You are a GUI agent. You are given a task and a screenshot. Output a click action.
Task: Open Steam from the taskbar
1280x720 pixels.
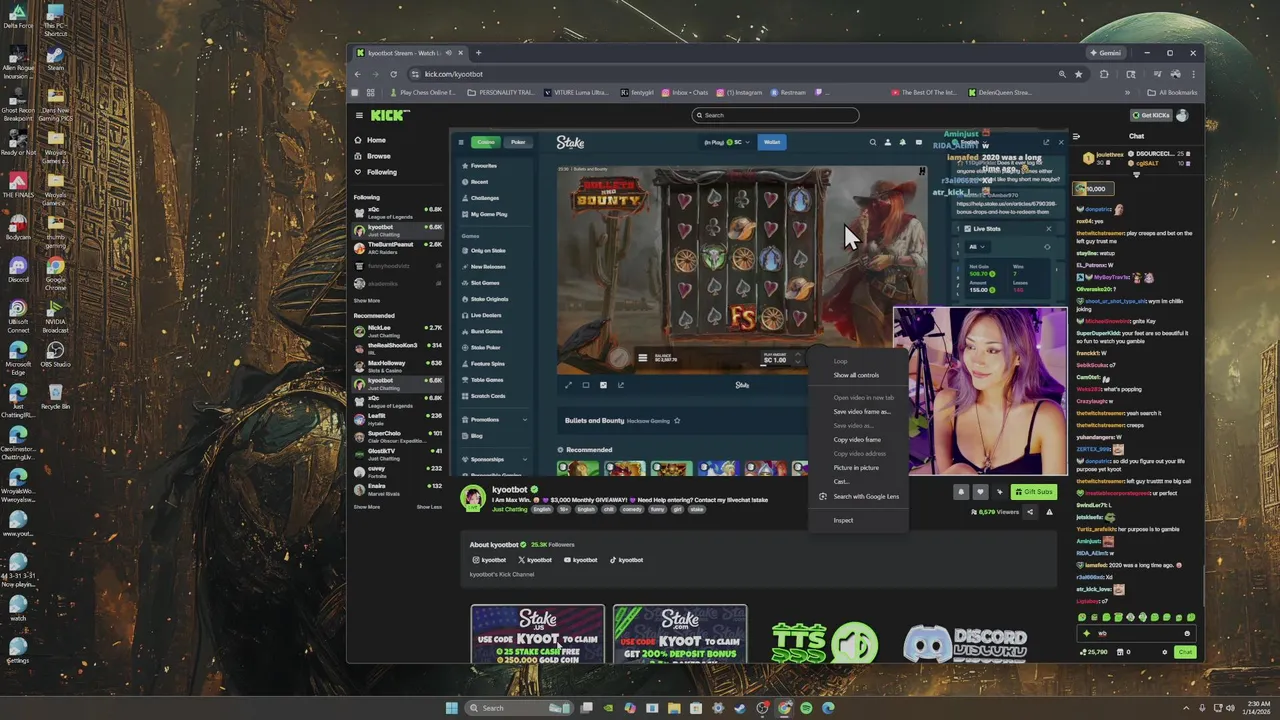(x=740, y=708)
